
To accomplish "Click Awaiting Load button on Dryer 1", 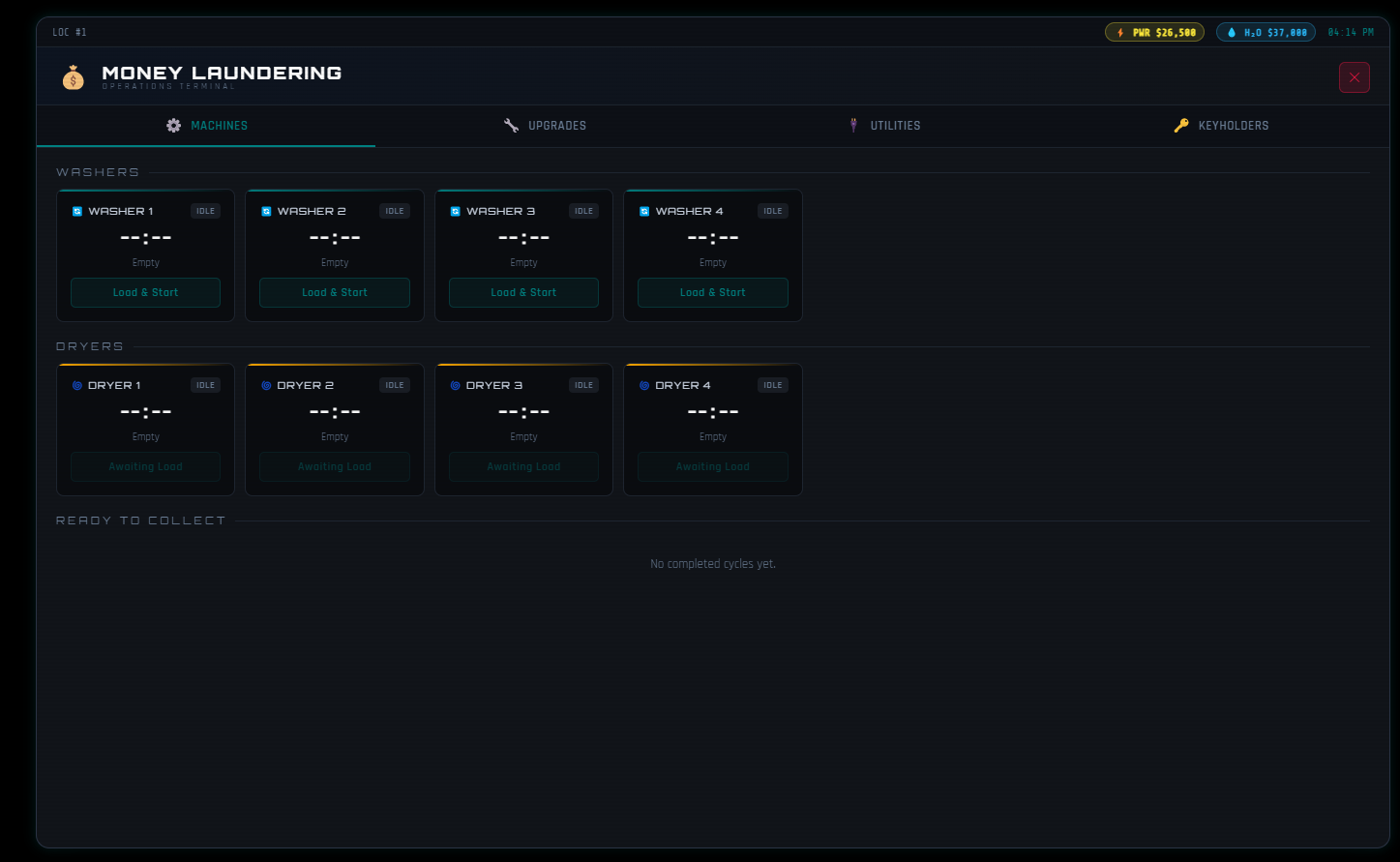I will 145,466.
